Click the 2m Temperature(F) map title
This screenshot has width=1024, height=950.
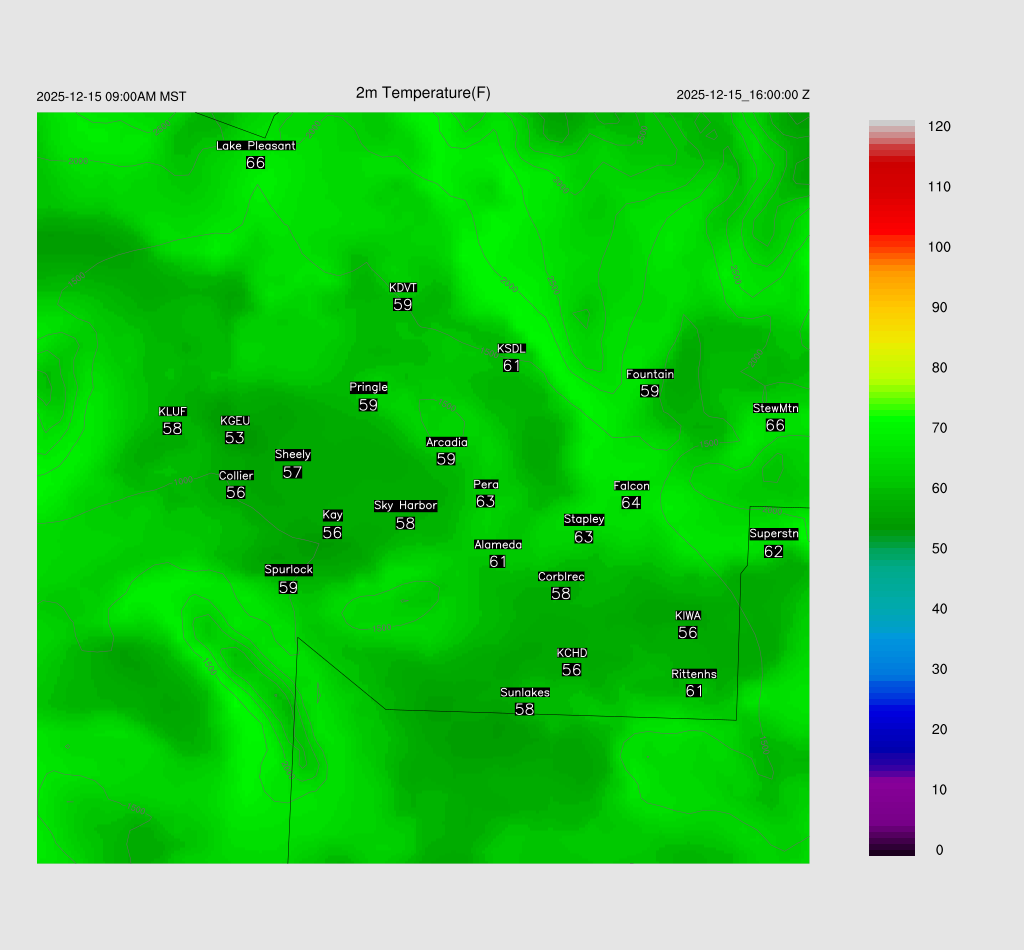tap(423, 93)
